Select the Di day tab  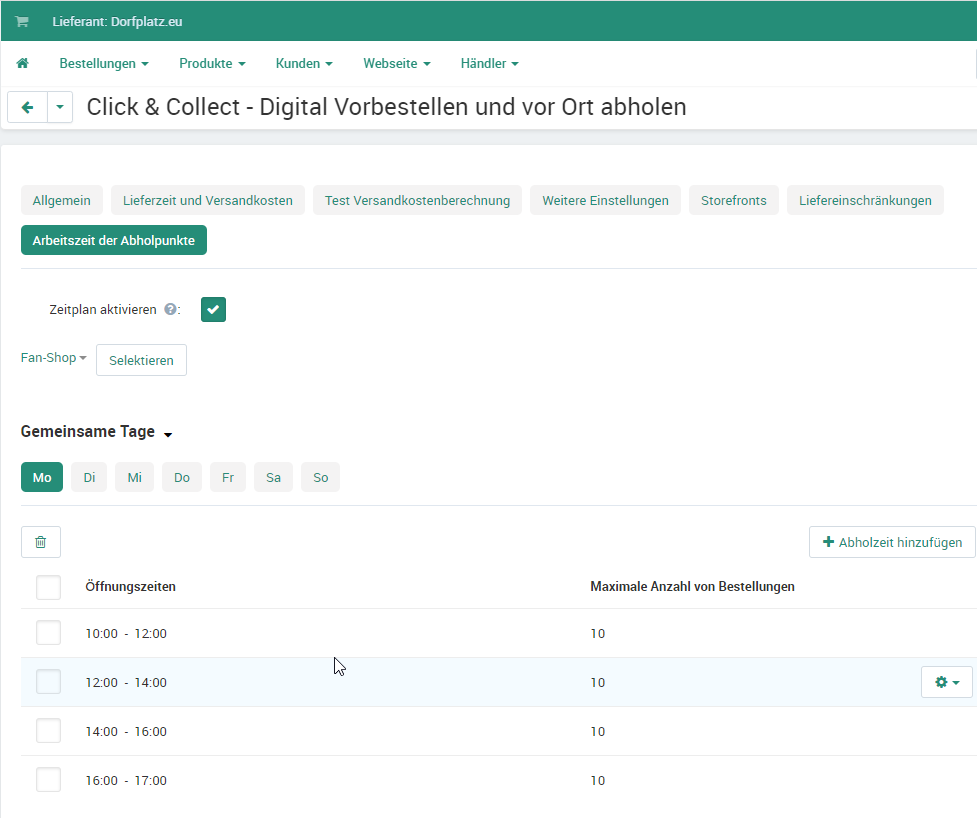89,477
